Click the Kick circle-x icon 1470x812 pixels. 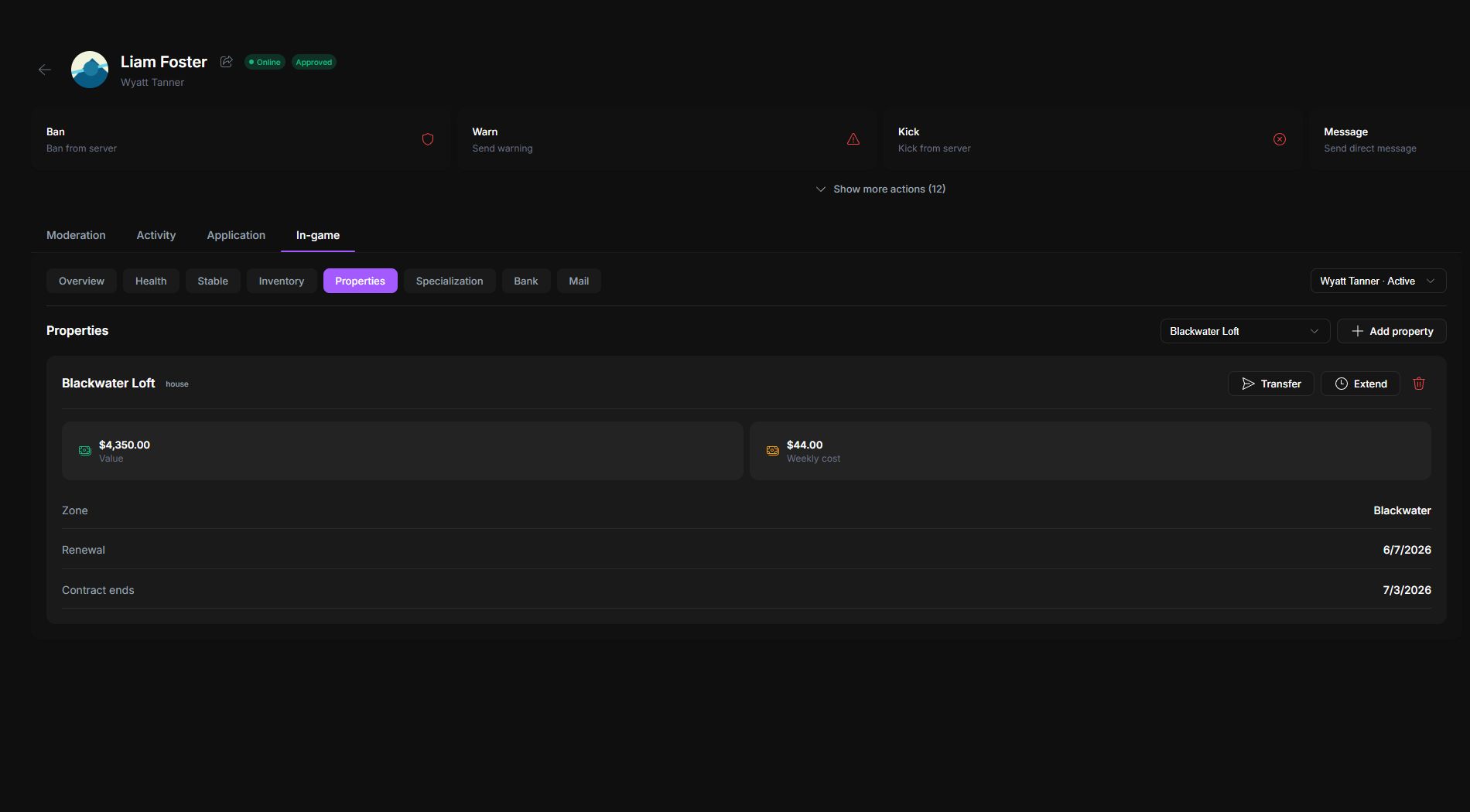coord(1280,139)
